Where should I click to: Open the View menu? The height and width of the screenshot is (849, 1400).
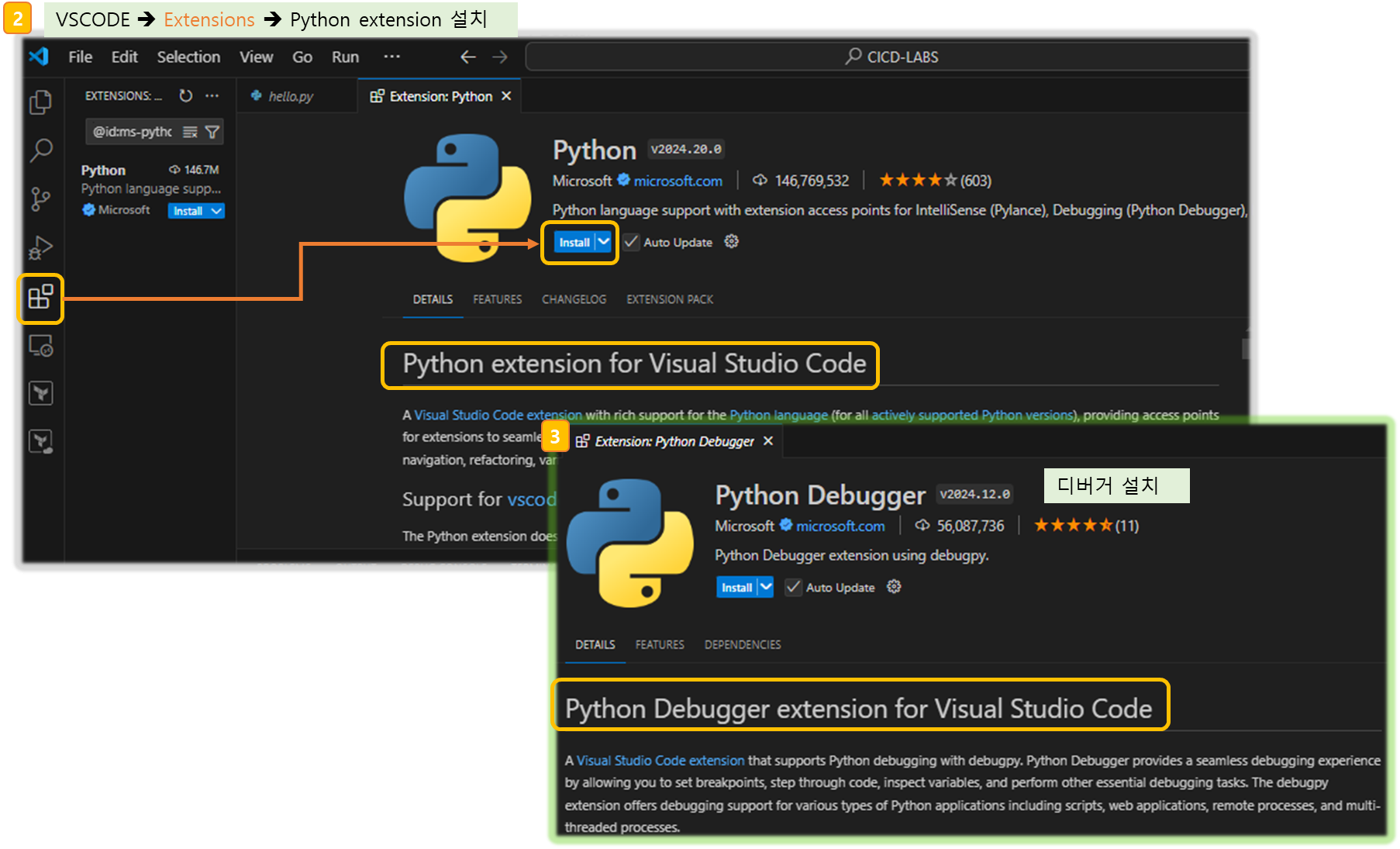[256, 57]
